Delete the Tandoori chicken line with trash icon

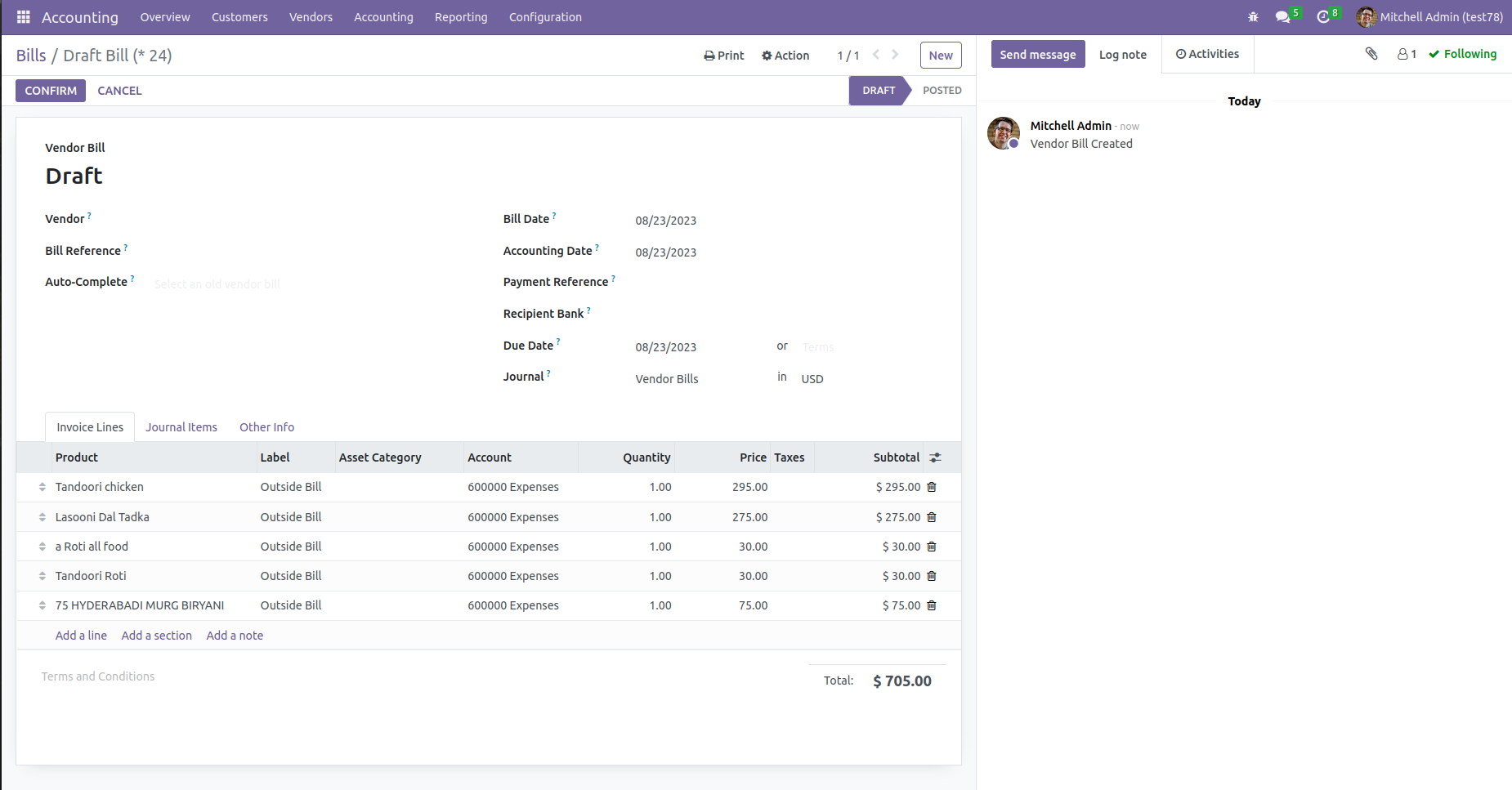(x=932, y=487)
